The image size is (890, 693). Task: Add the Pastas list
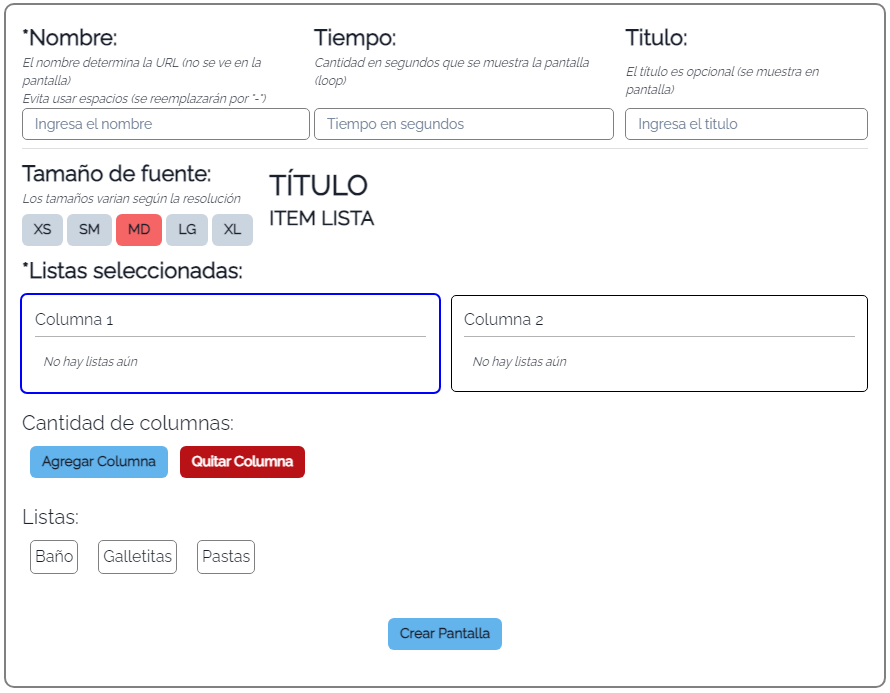pos(226,557)
